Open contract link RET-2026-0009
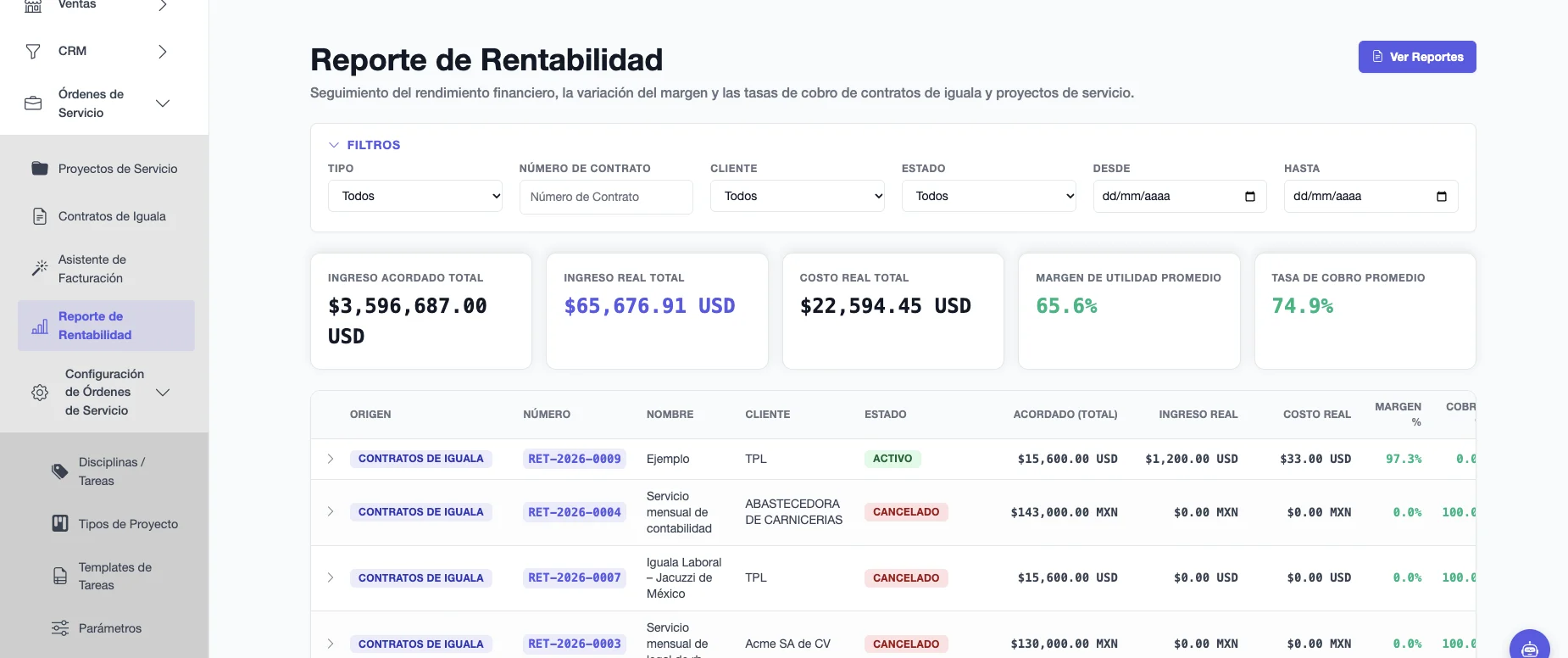Image resolution: width=1568 pixels, height=658 pixels. pyautogui.click(x=575, y=459)
